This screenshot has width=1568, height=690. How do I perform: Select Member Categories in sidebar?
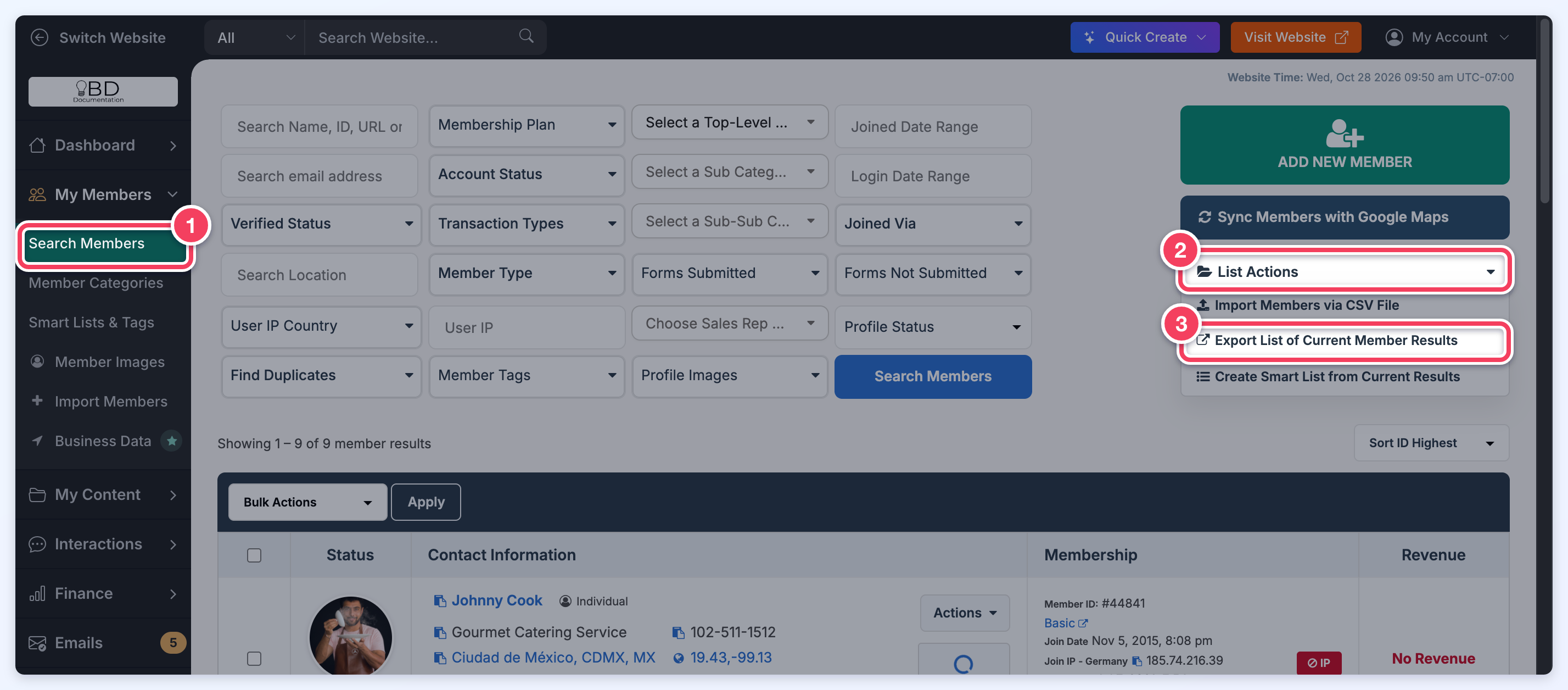point(96,283)
